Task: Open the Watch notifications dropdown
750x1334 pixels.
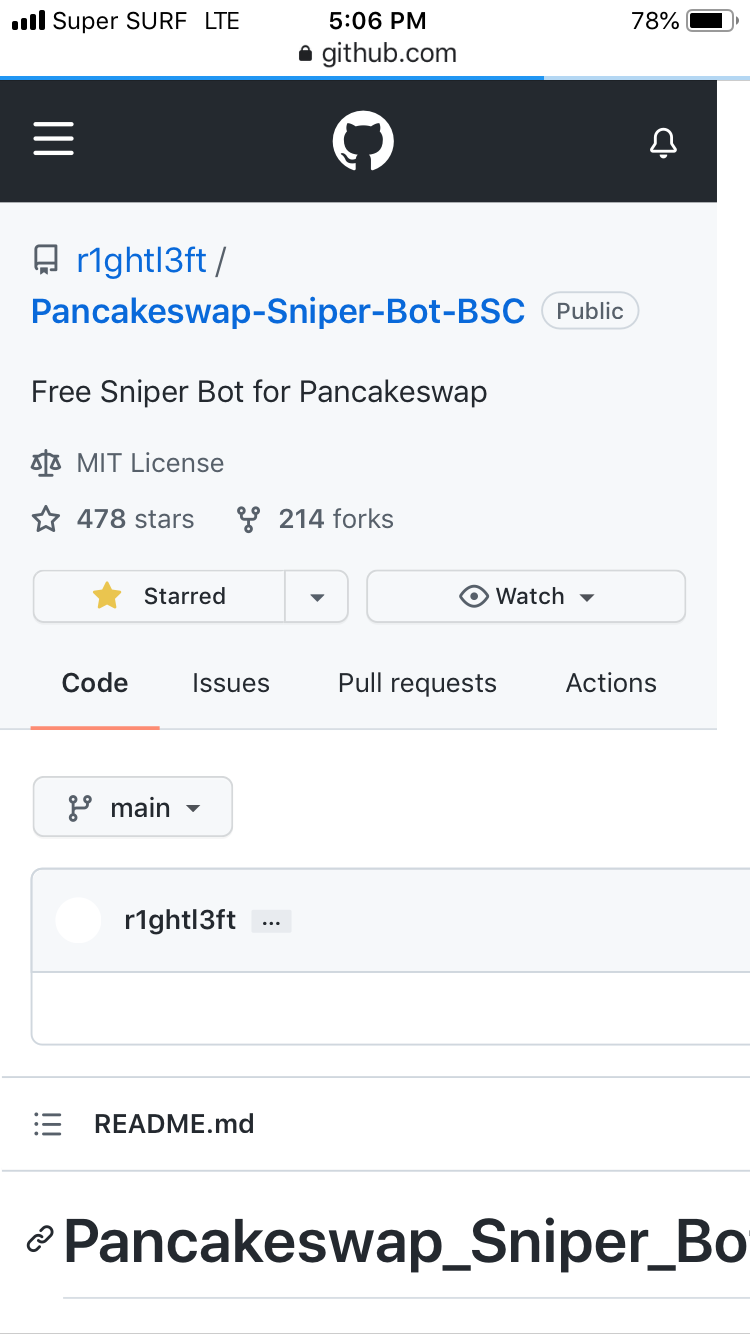Action: tap(526, 597)
